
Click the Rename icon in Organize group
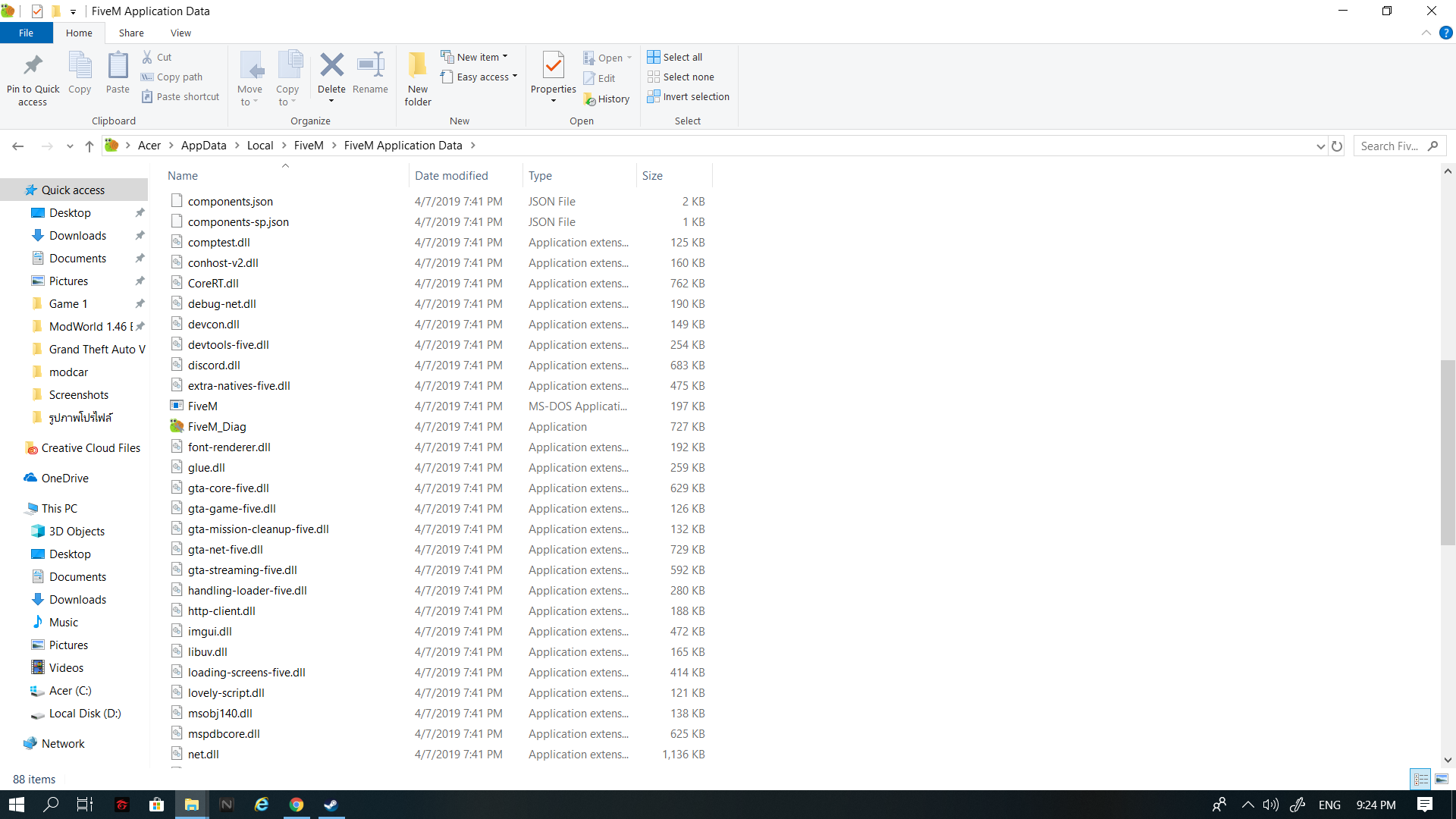pos(370,65)
